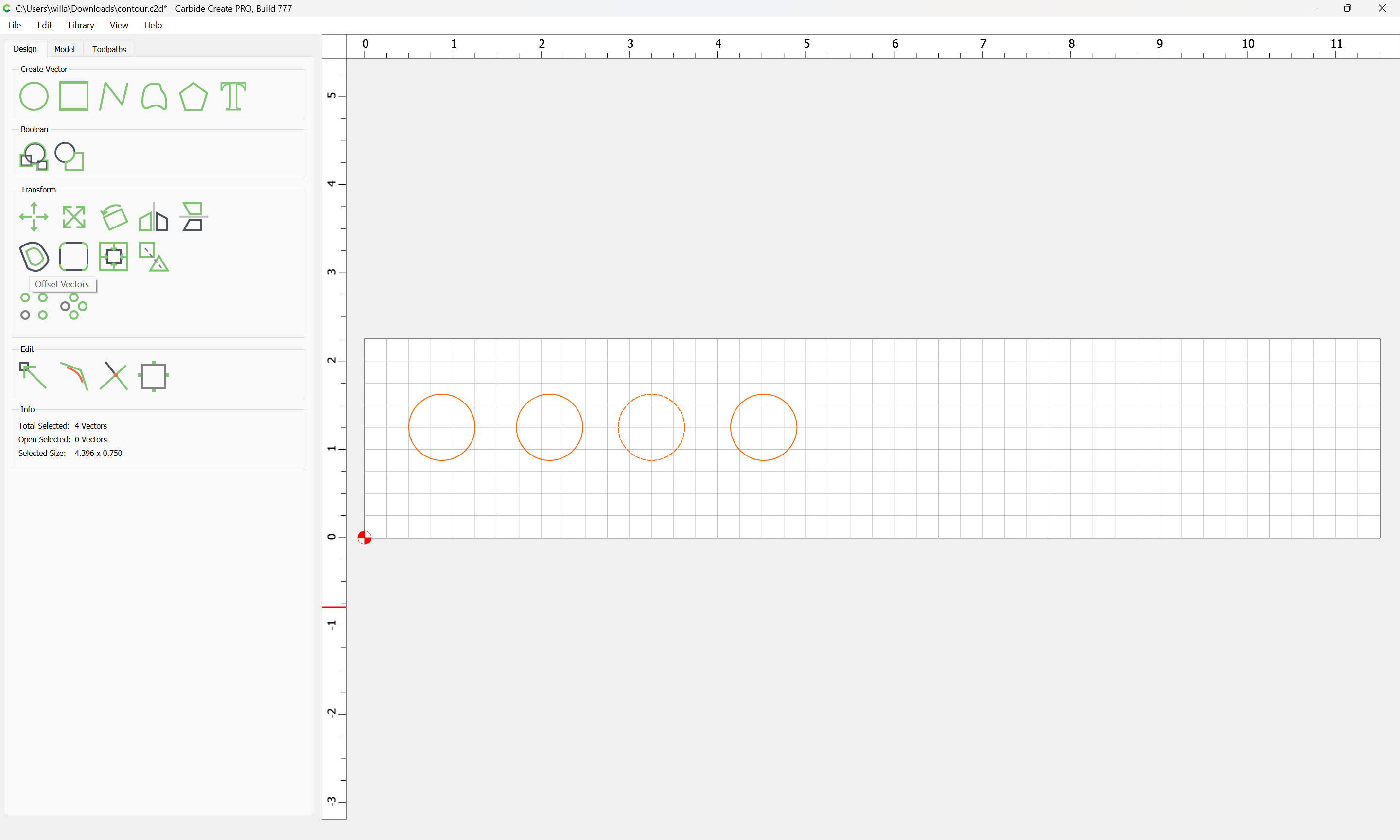This screenshot has width=1400, height=840.
Task: Choose the Polyline drawing tool
Action: click(114, 96)
